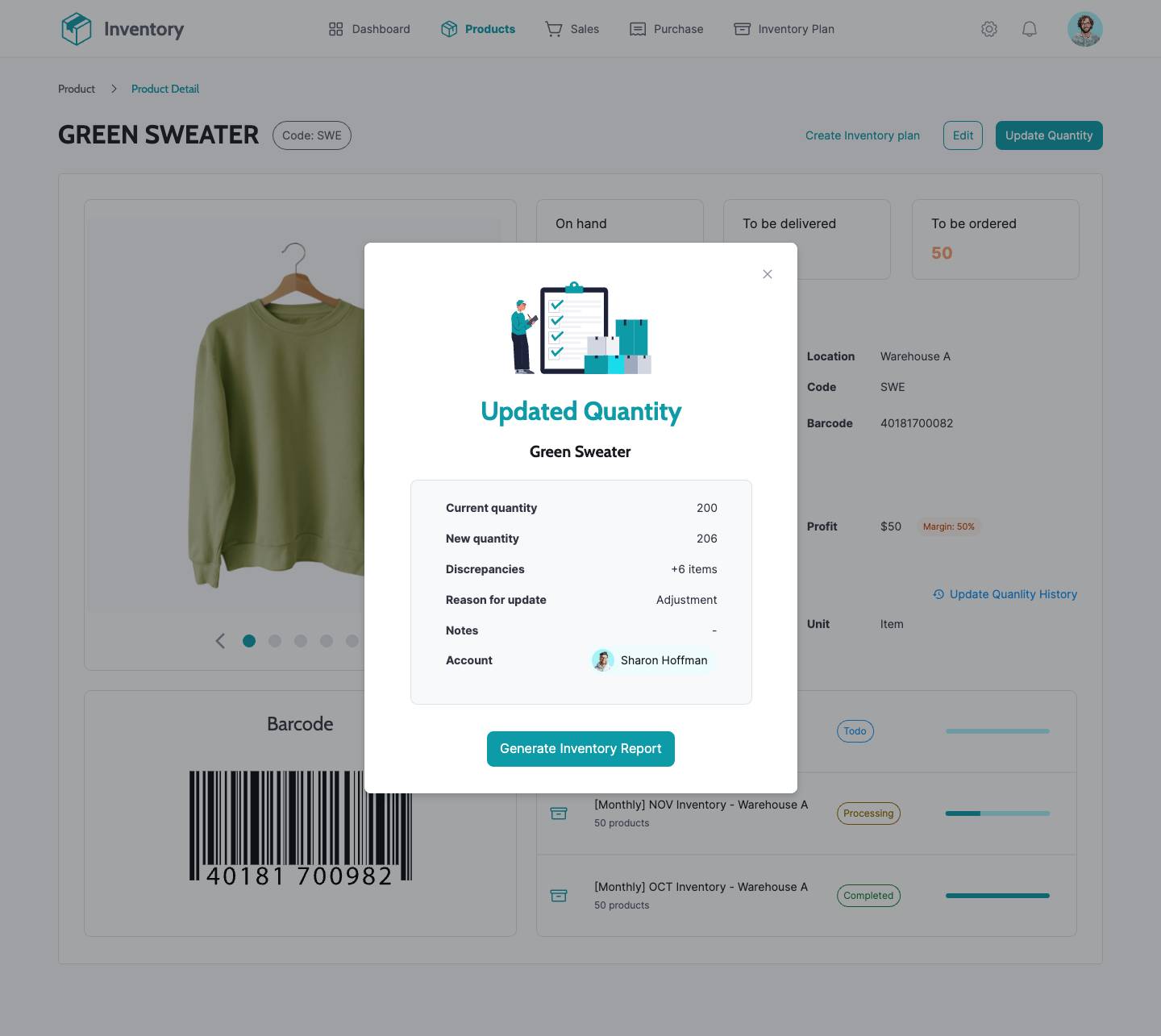Image resolution: width=1161 pixels, height=1036 pixels.
Task: Open the settings gear icon
Action: coord(989,29)
